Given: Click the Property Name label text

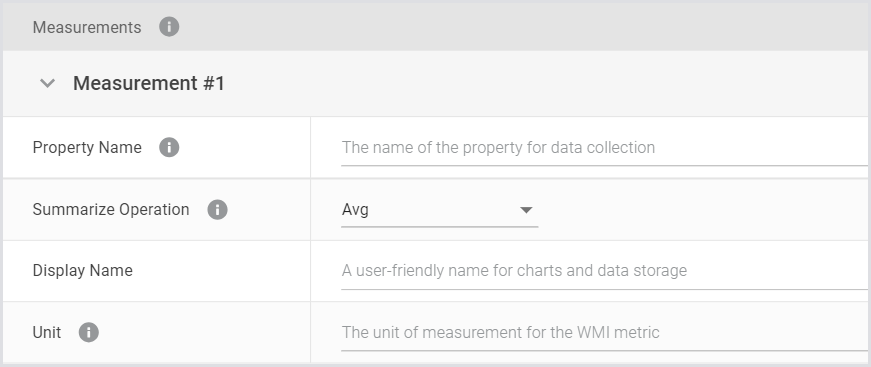Looking at the screenshot, I should coord(87,148).
